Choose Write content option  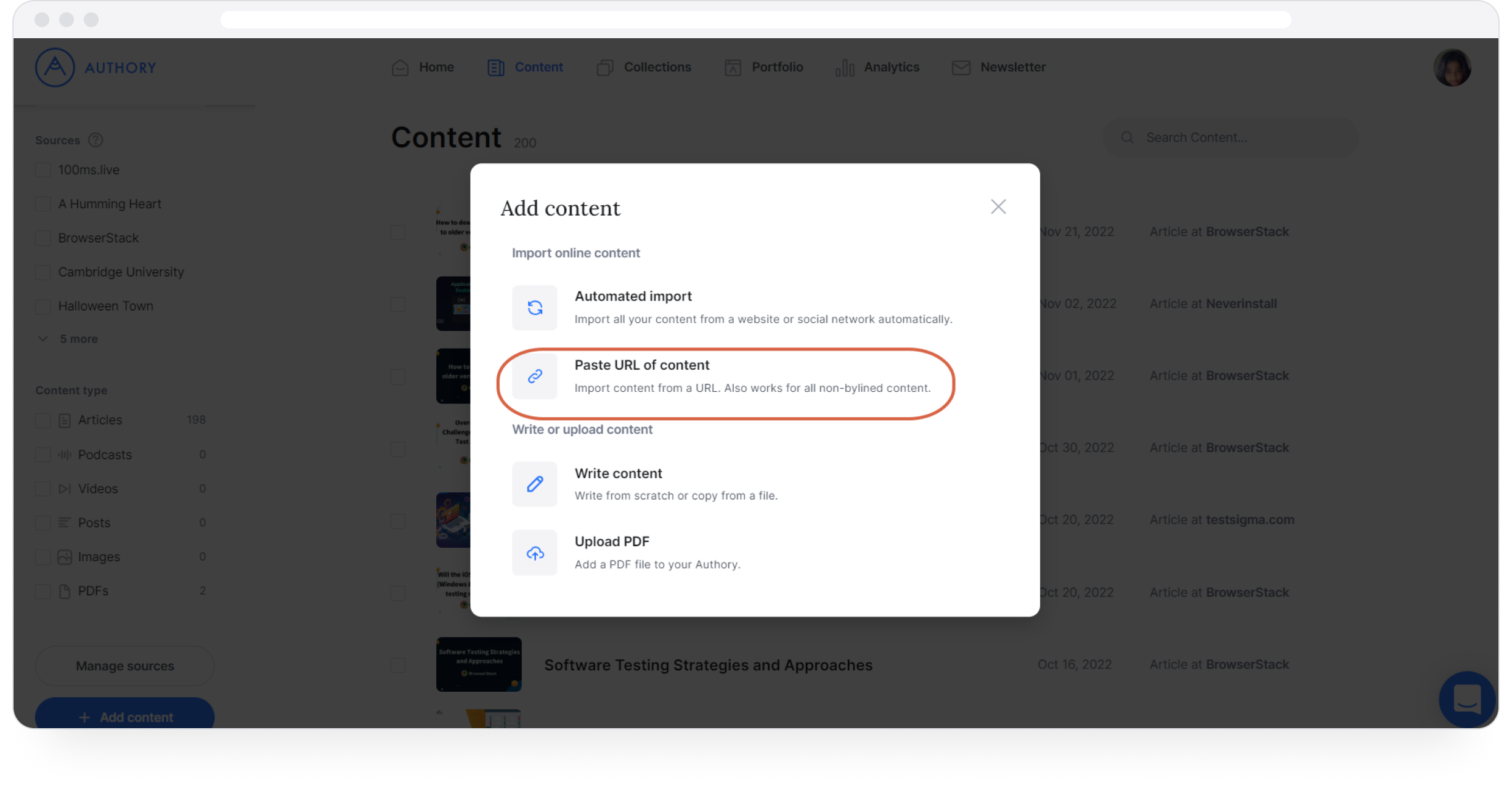pos(646,484)
